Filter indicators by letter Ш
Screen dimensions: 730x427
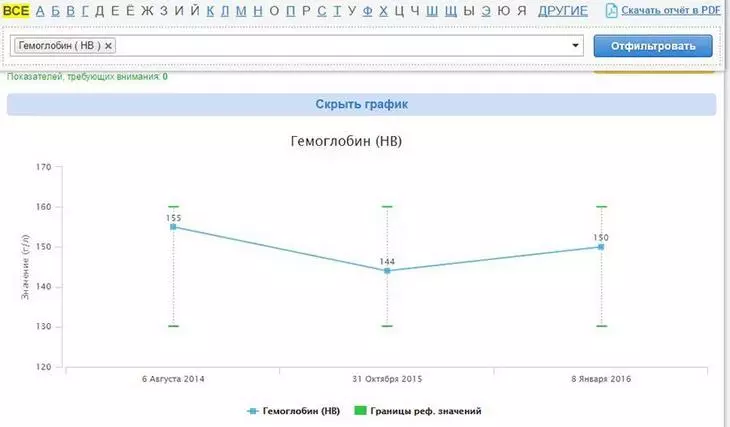432,10
